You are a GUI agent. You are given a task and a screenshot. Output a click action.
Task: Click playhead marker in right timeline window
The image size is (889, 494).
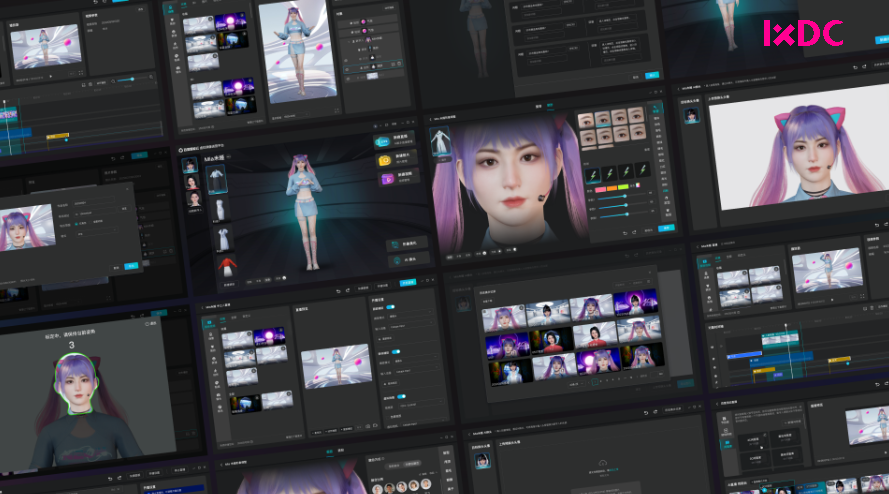(x=786, y=326)
